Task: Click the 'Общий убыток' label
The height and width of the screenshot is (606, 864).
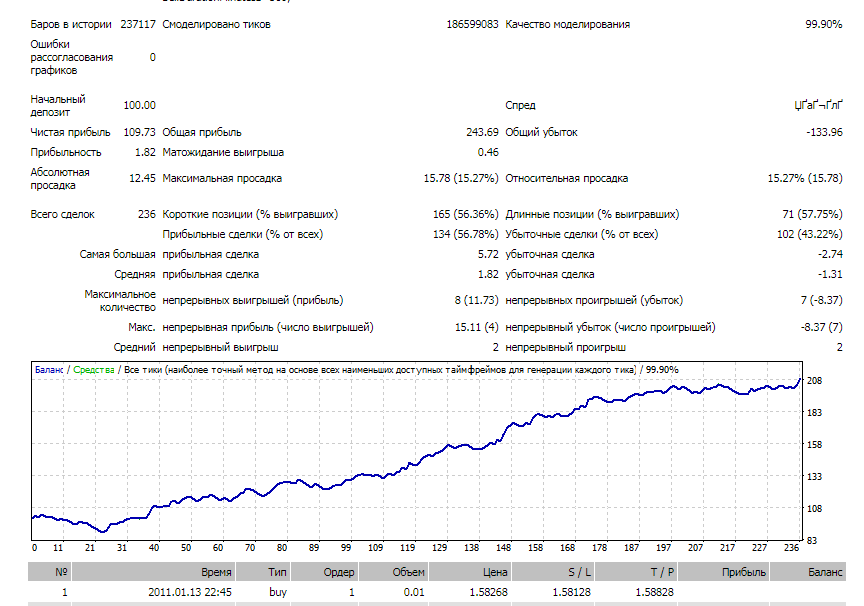Action: (x=541, y=132)
